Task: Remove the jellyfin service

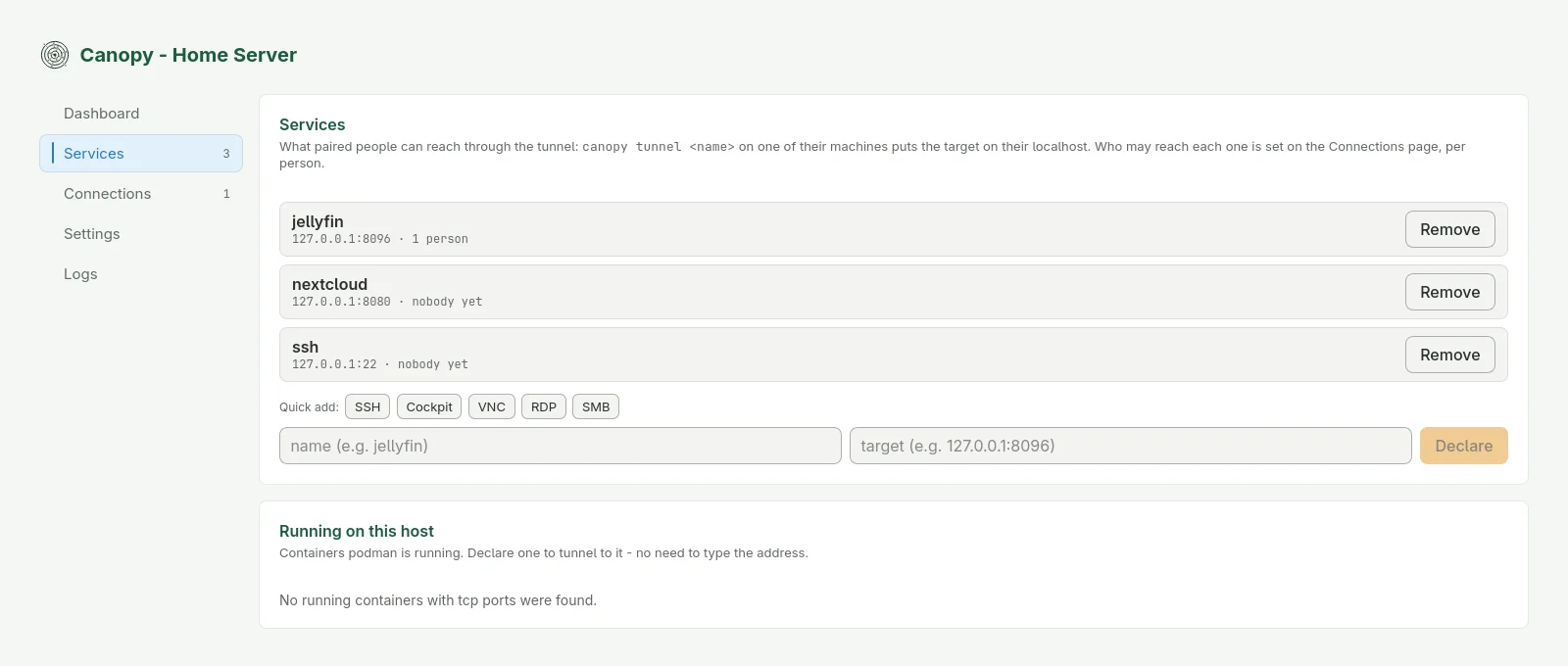Action: (1449, 229)
